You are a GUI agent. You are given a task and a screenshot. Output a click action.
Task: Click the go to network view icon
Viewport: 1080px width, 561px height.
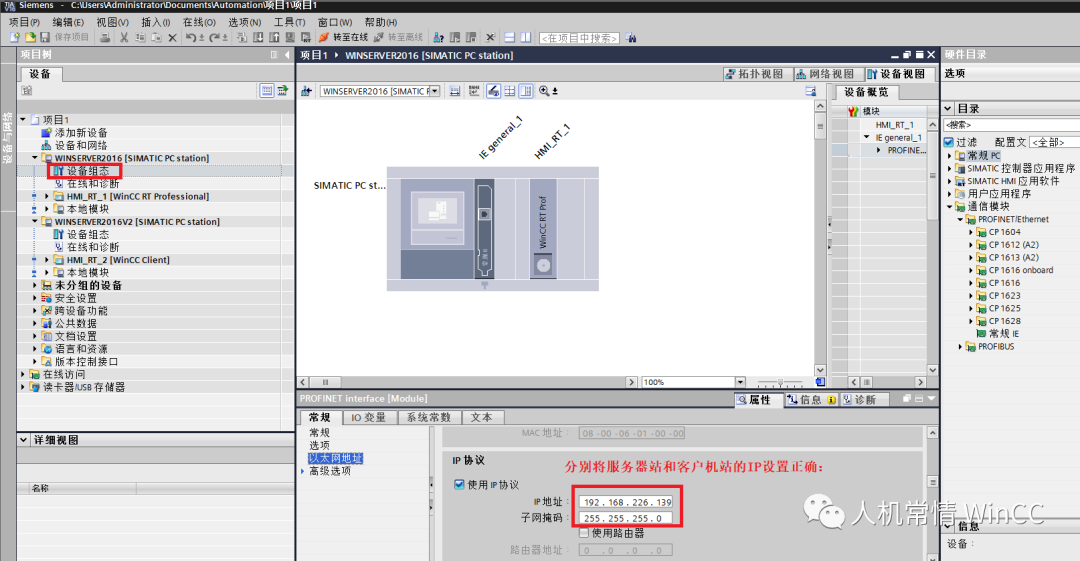tap(307, 91)
